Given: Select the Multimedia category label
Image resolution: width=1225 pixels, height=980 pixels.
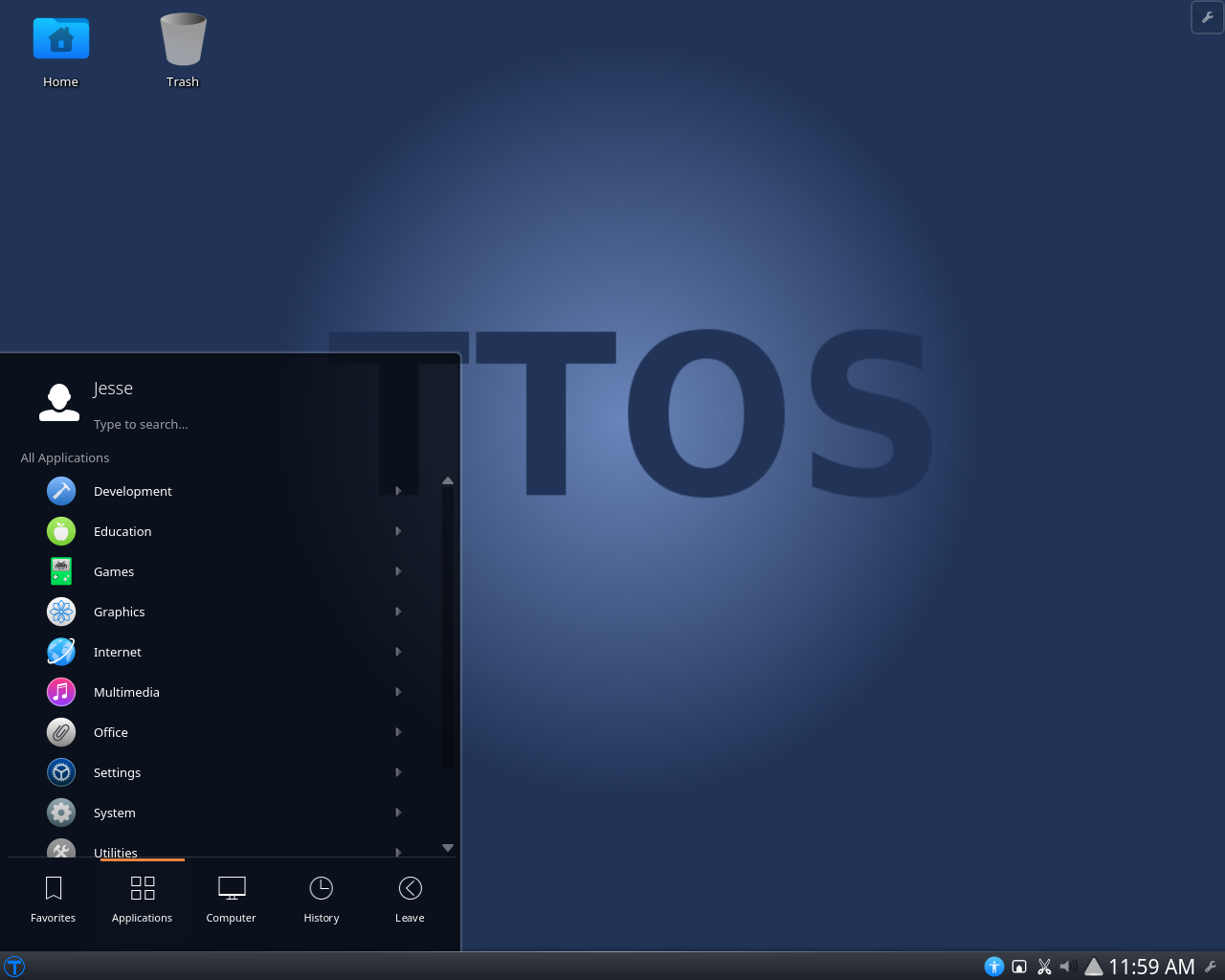Looking at the screenshot, I should tap(126, 692).
